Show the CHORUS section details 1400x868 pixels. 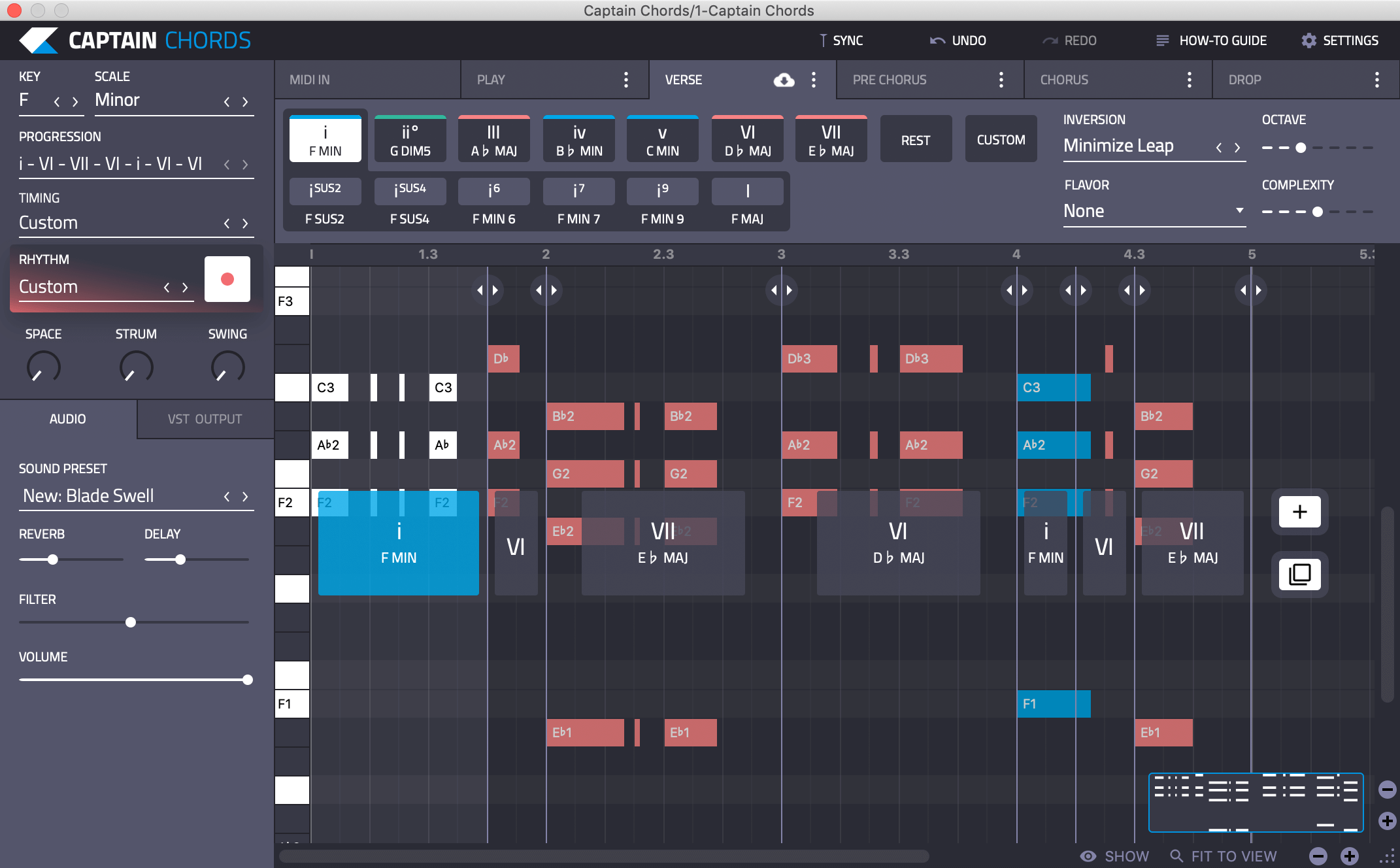1191,80
